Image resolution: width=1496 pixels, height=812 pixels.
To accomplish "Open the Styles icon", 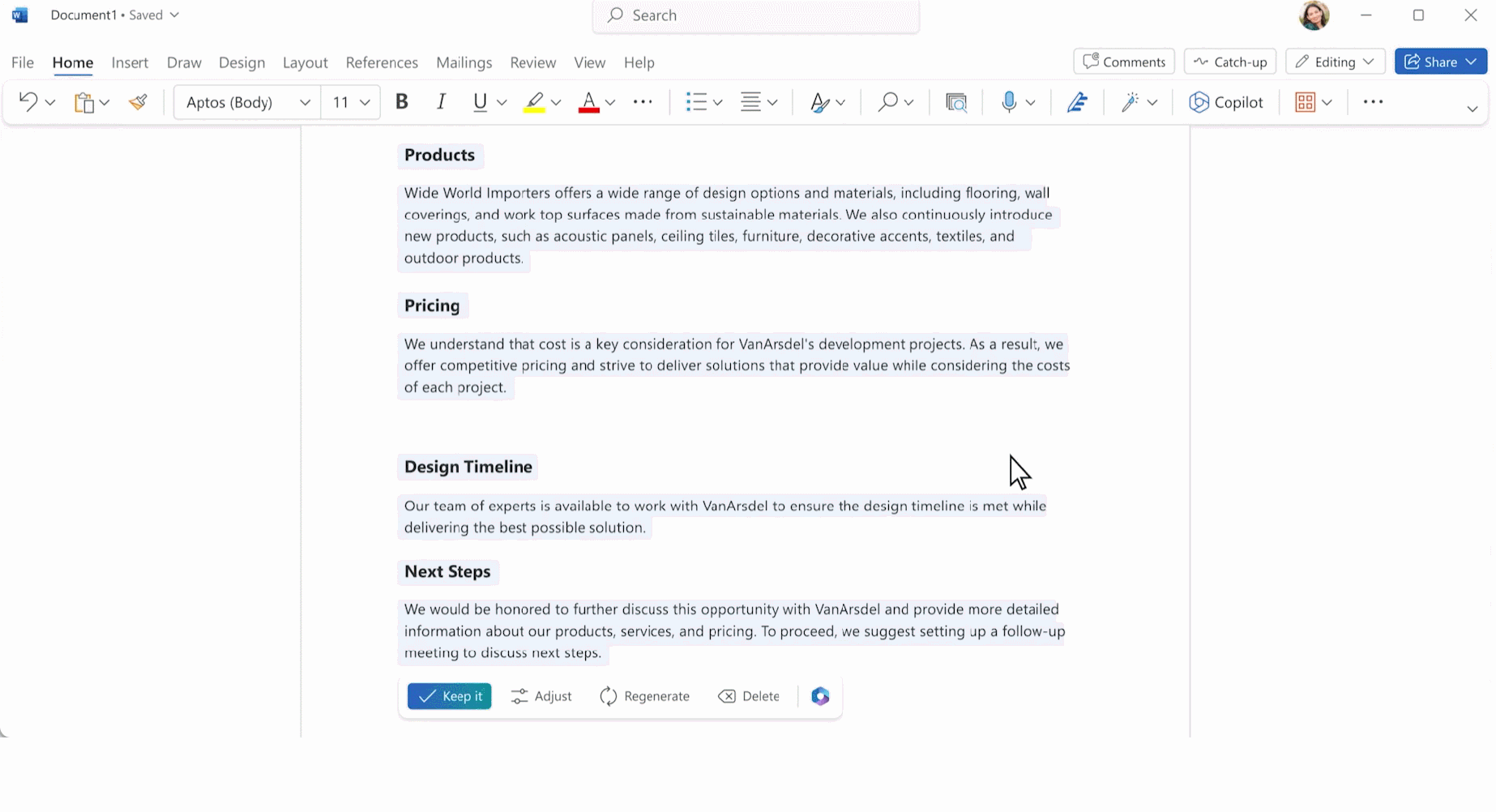I will point(820,102).
